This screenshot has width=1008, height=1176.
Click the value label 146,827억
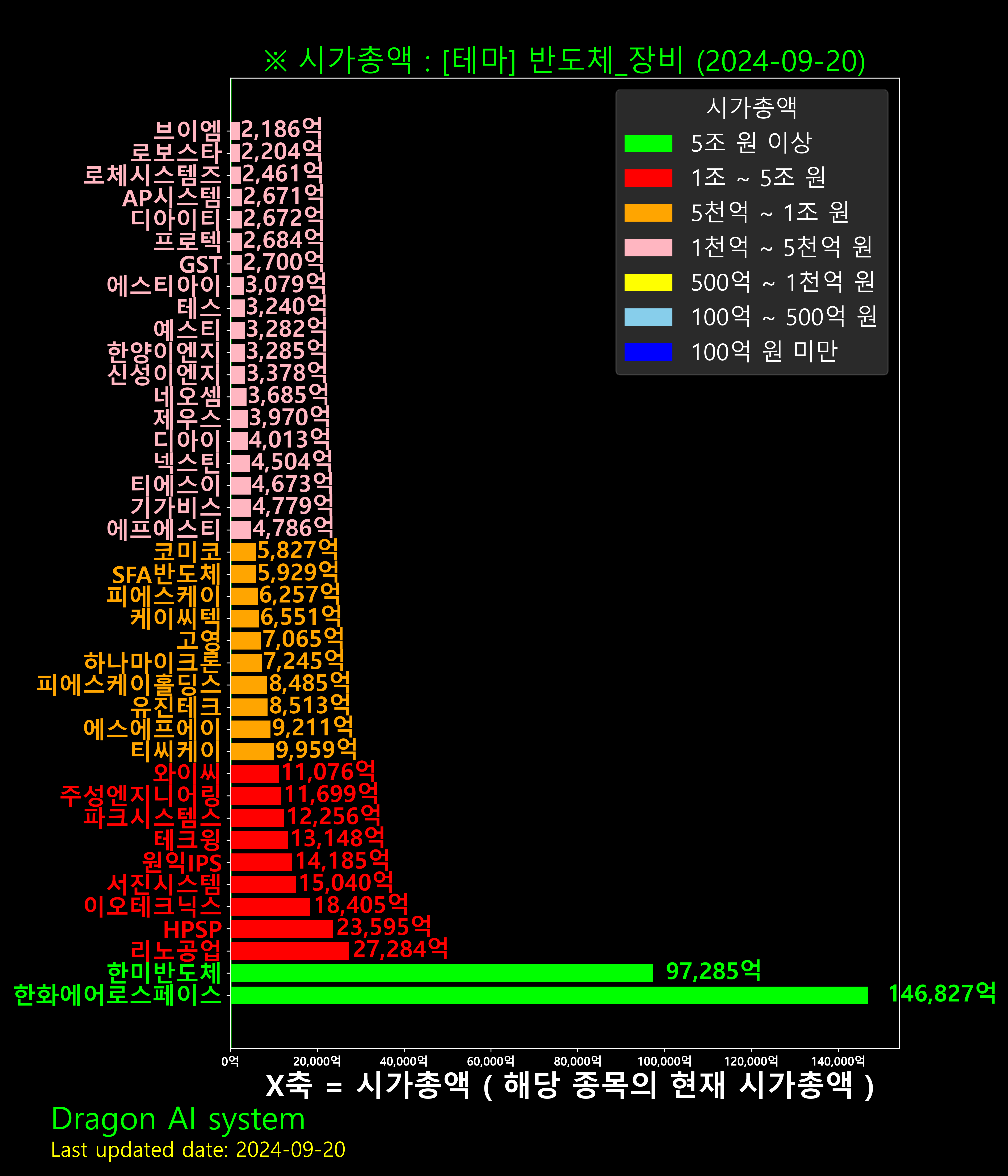coord(942,994)
